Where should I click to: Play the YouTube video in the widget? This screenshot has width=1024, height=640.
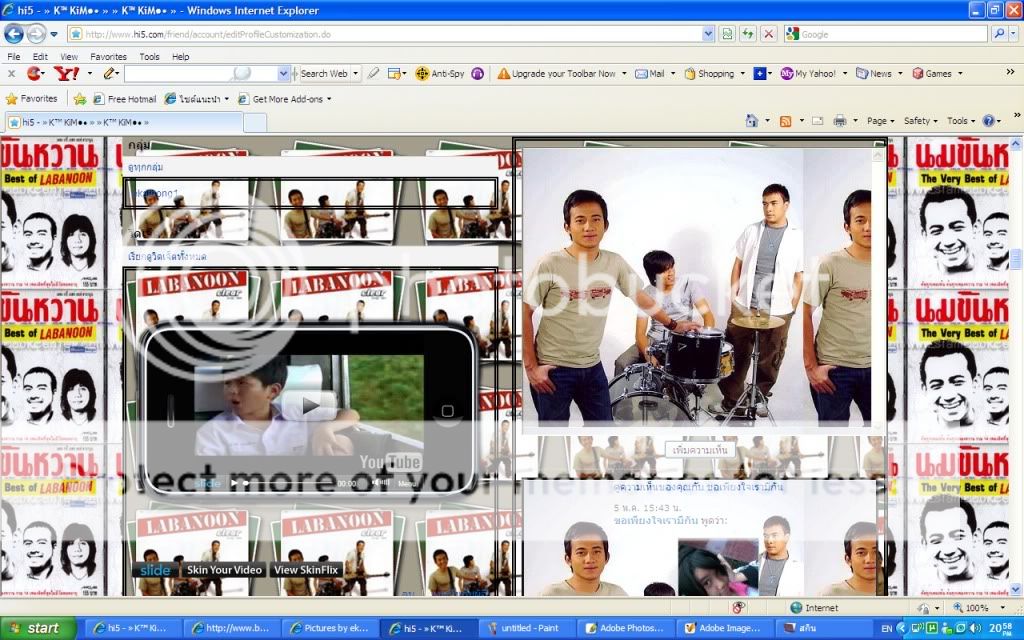[310, 404]
